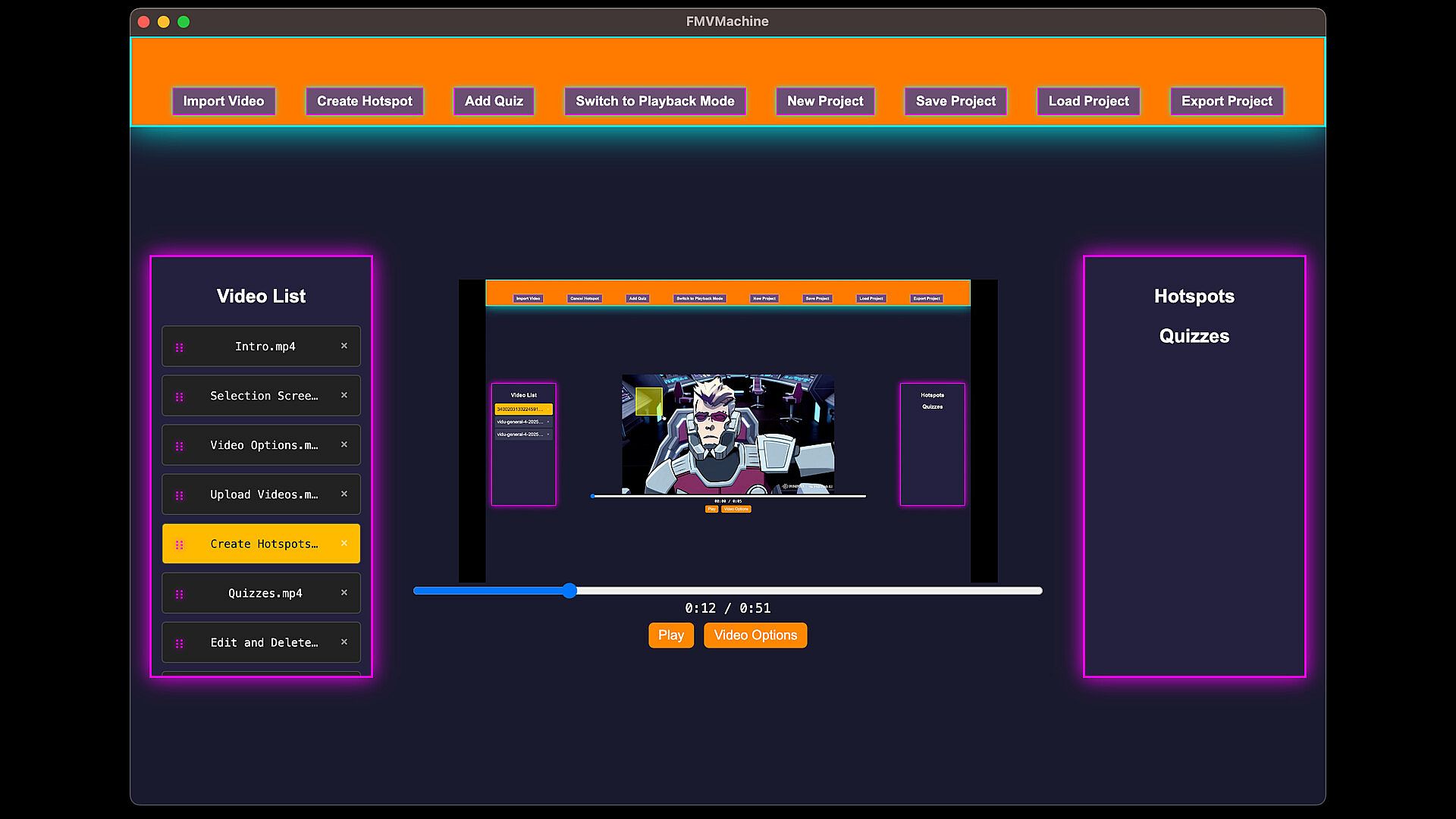Screen dimensions: 1456x819
Task: Select Upload Videos in the Video List
Action: (263, 494)
